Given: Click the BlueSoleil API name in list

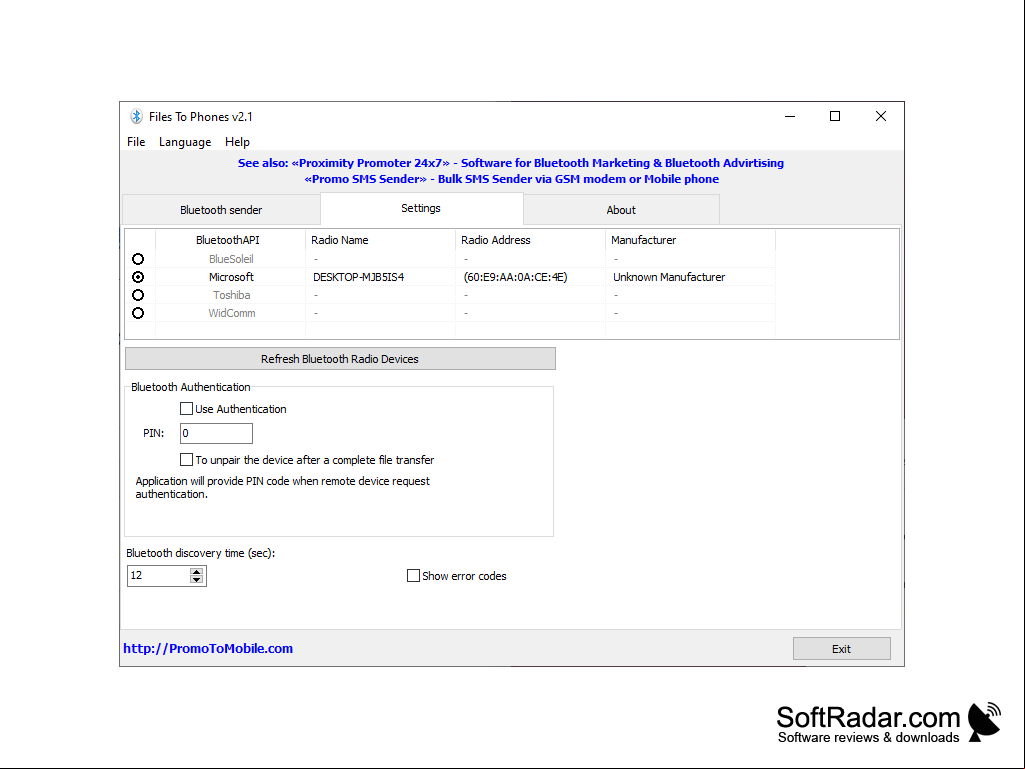Looking at the screenshot, I should point(231,259).
